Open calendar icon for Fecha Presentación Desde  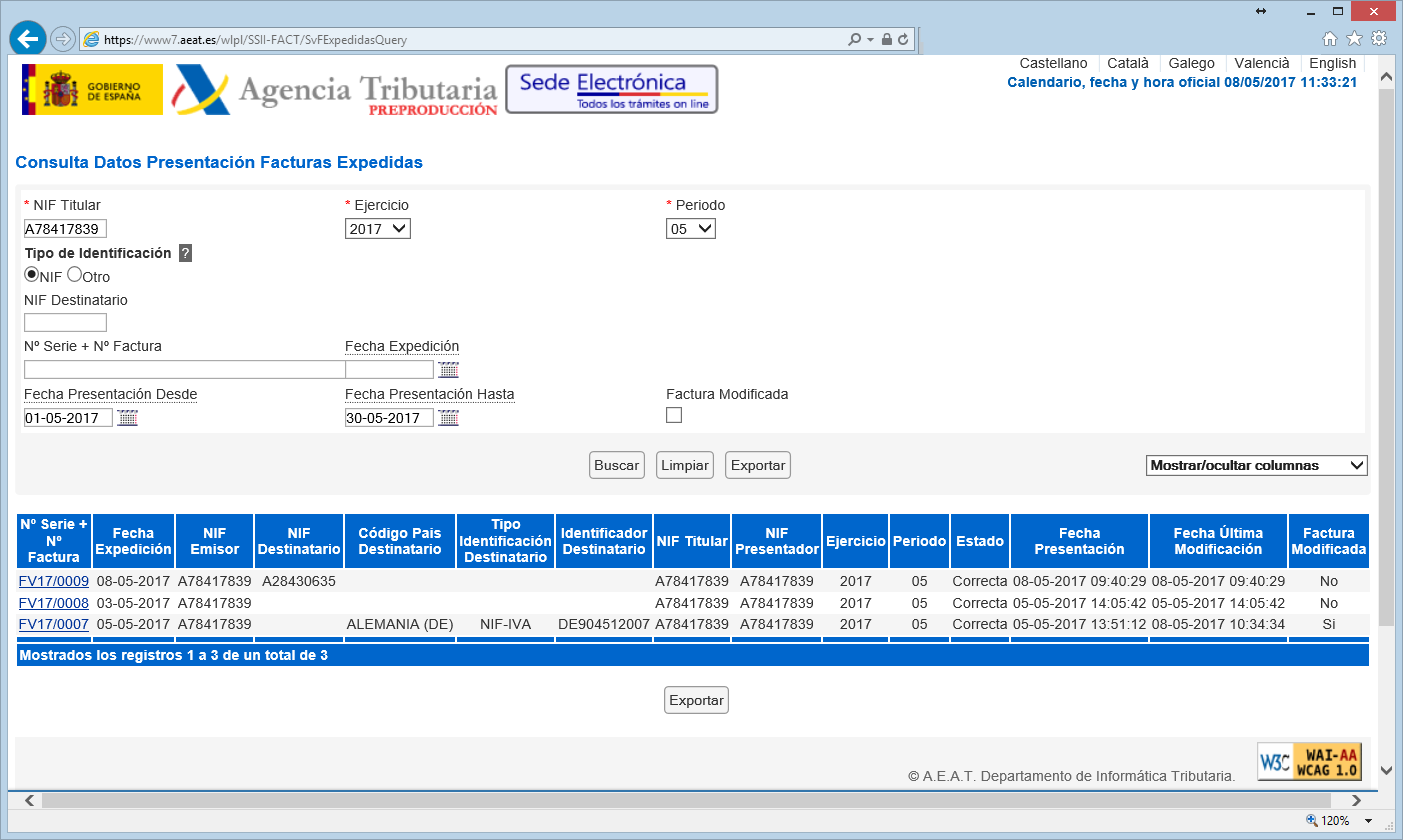[x=127, y=418]
